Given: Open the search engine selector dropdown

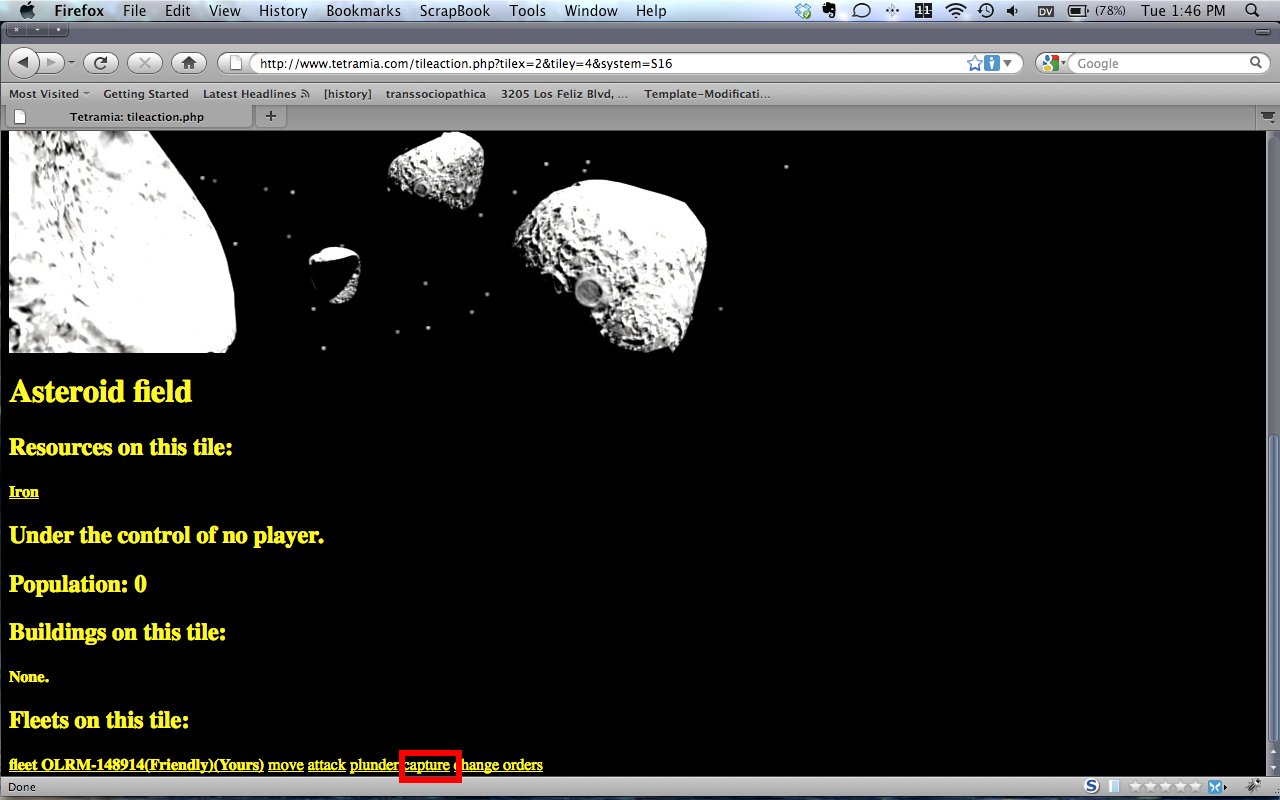Looking at the screenshot, I should [x=1052, y=63].
